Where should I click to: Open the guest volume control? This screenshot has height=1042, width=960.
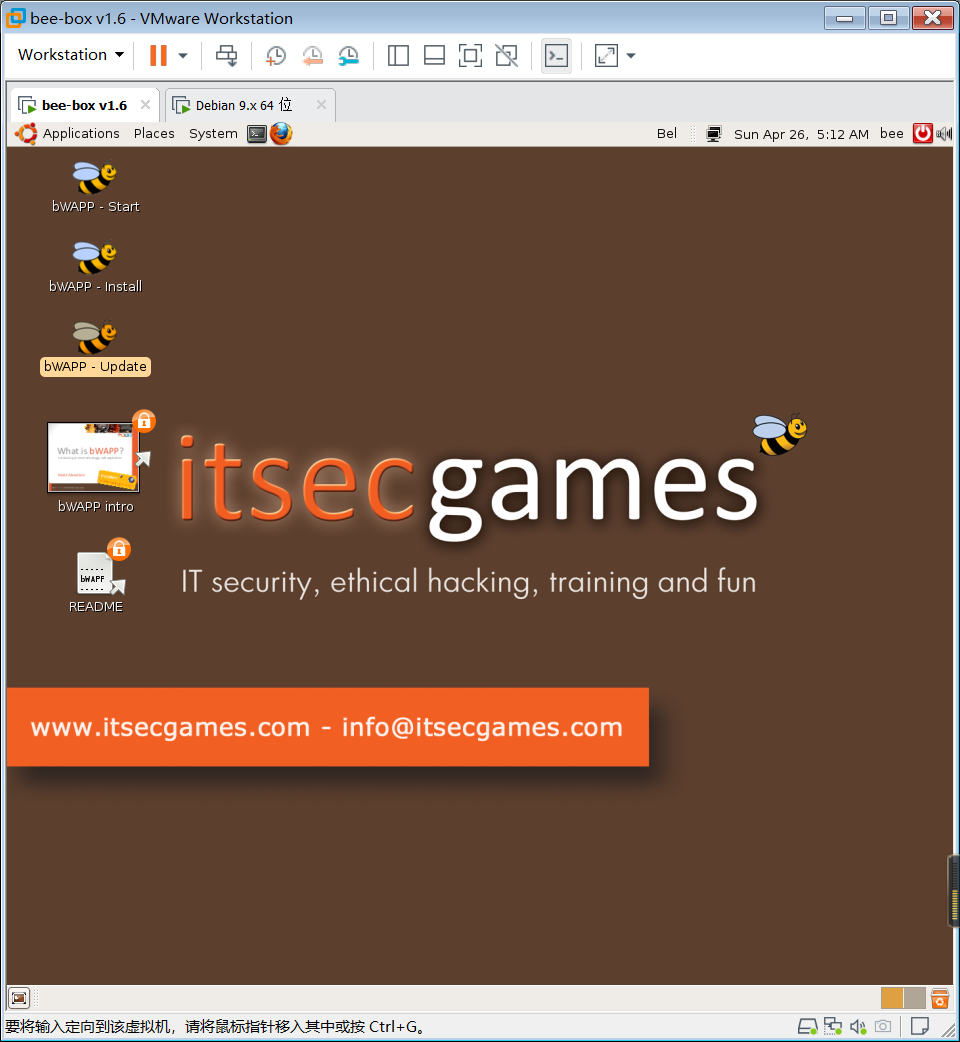[944, 134]
